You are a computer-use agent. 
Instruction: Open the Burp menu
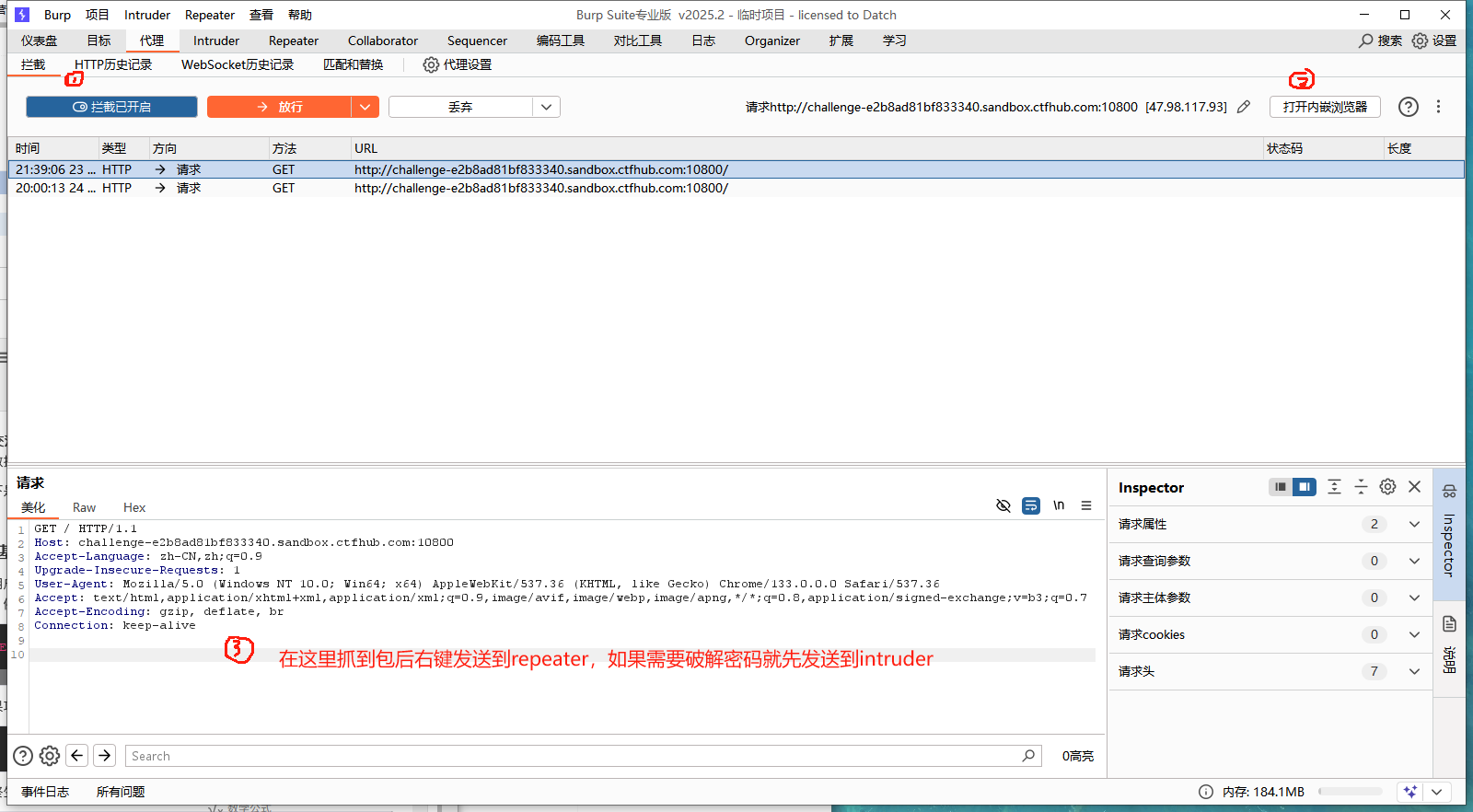tap(57, 15)
